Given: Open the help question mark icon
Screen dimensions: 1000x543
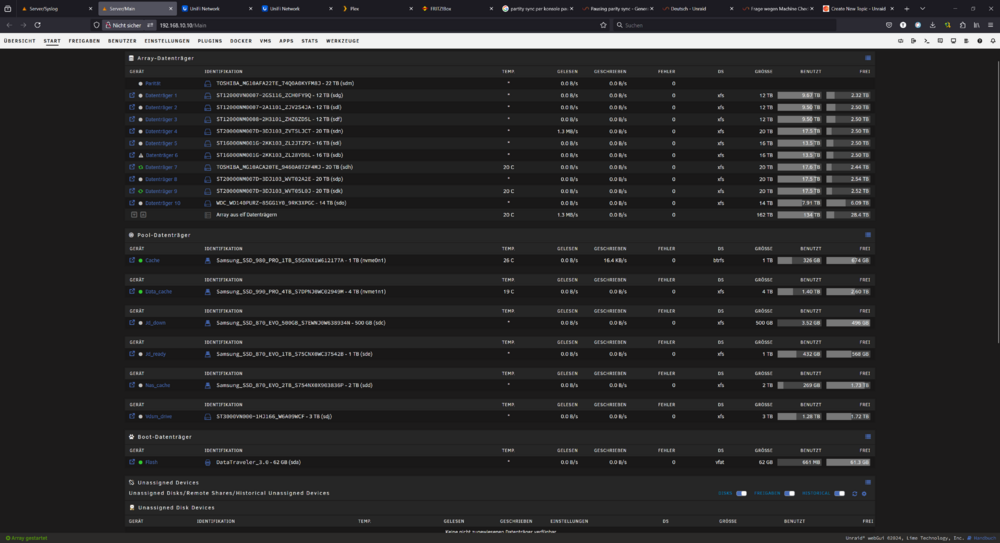Looking at the screenshot, I should coord(980,41).
